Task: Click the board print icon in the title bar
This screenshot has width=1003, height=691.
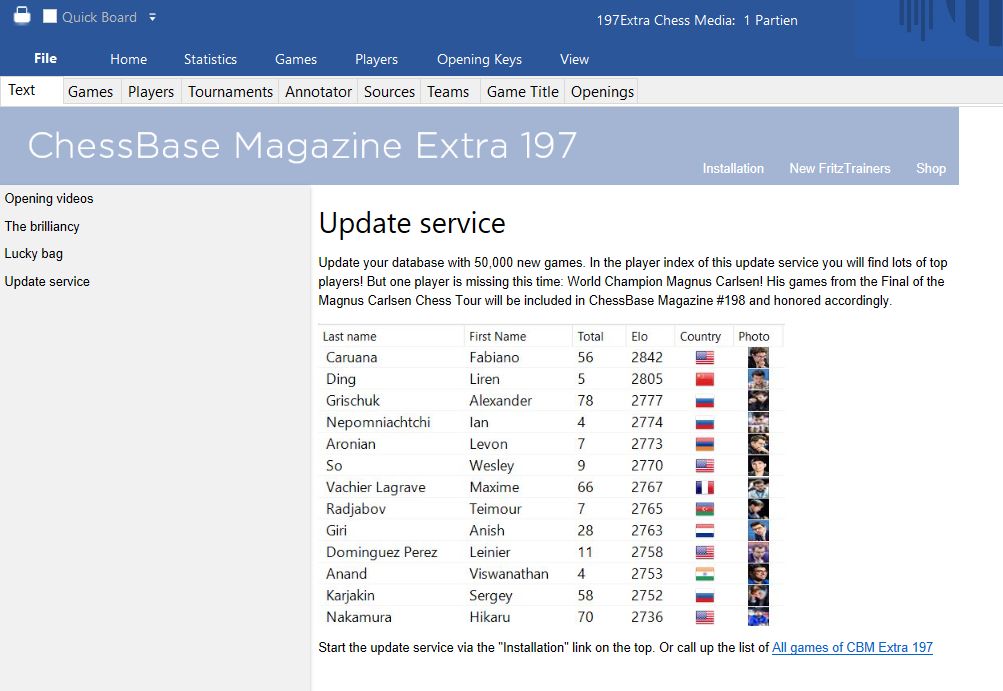Action: [x=22, y=15]
